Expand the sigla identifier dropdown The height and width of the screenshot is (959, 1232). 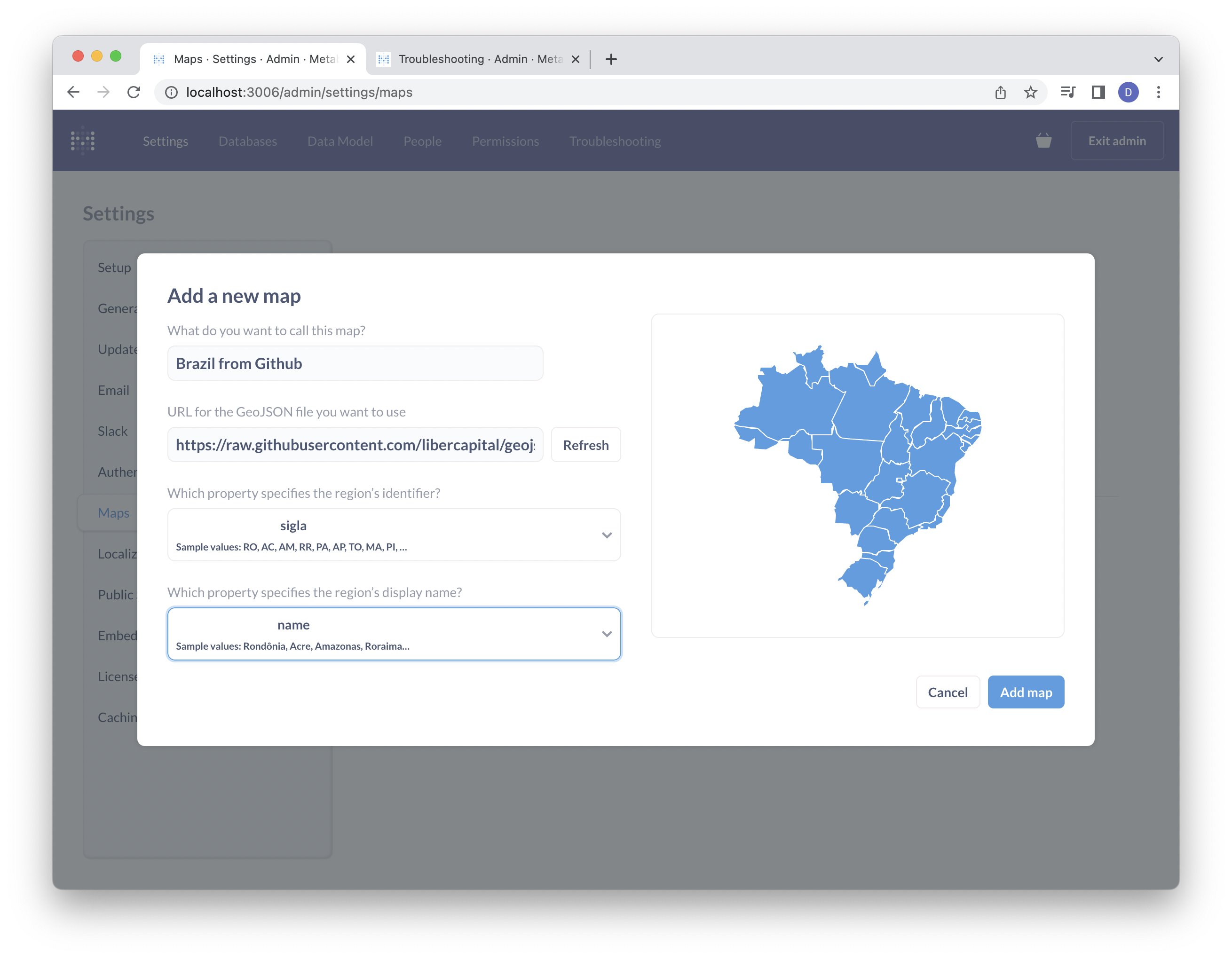pos(394,535)
